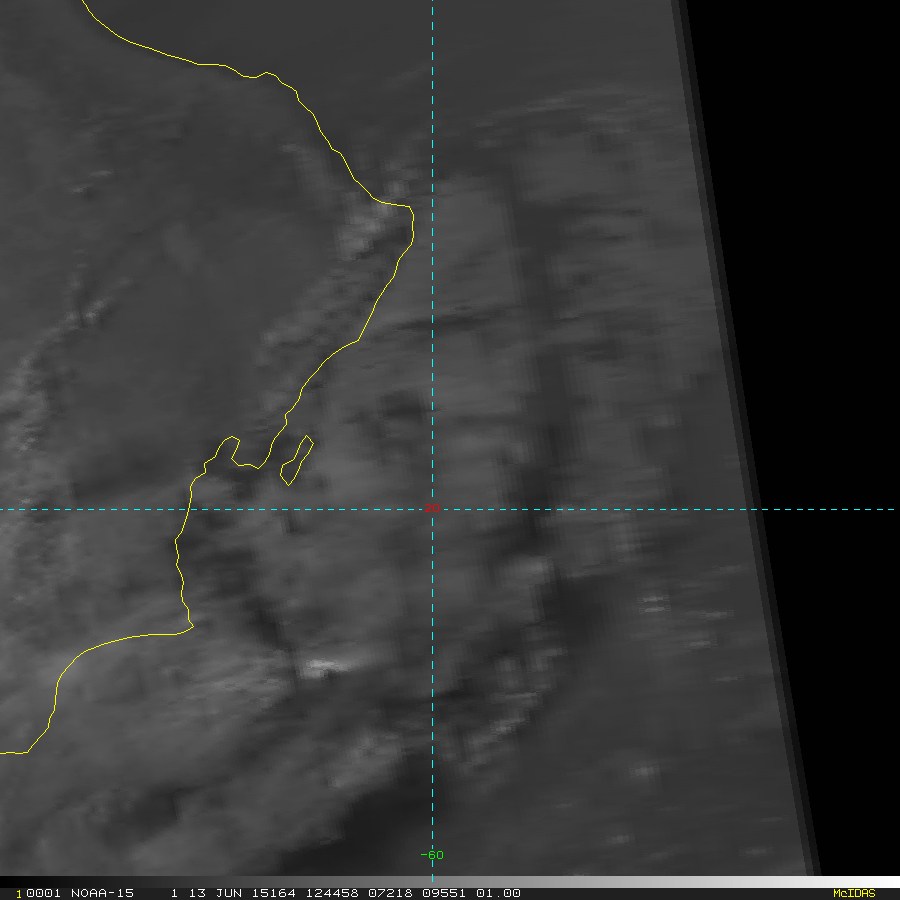Click the yellow McIDAS label
The image size is (900, 900).
point(853,893)
